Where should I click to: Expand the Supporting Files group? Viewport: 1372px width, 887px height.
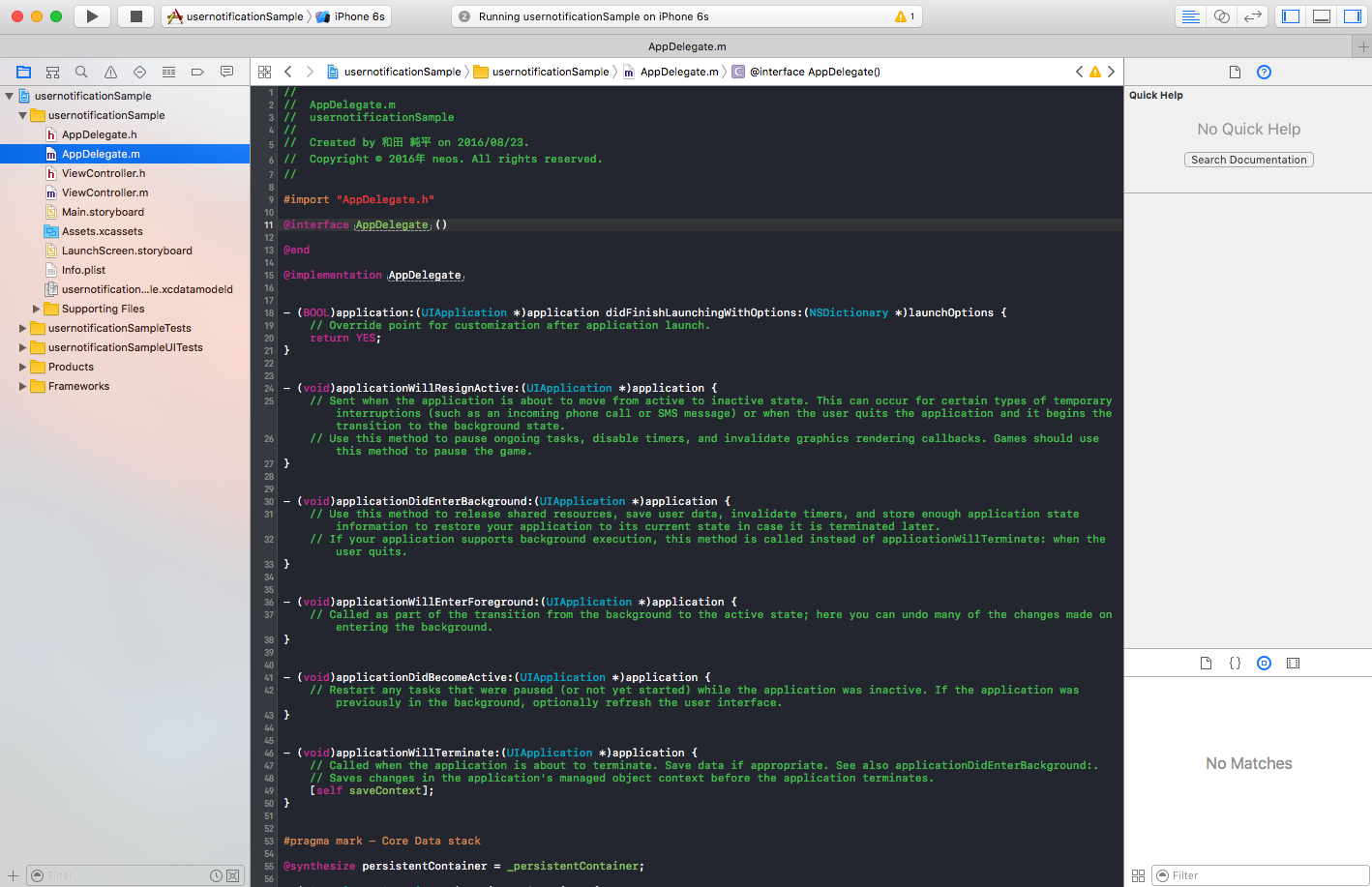pos(36,309)
